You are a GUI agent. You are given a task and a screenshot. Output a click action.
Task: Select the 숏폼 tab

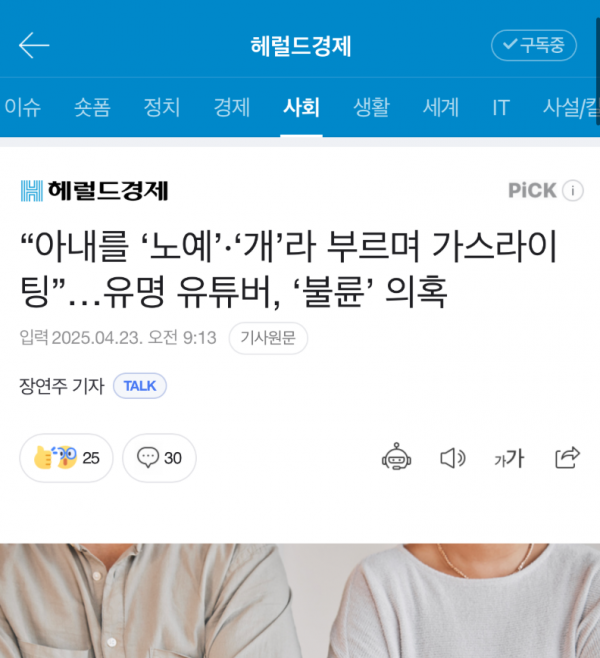(x=92, y=107)
